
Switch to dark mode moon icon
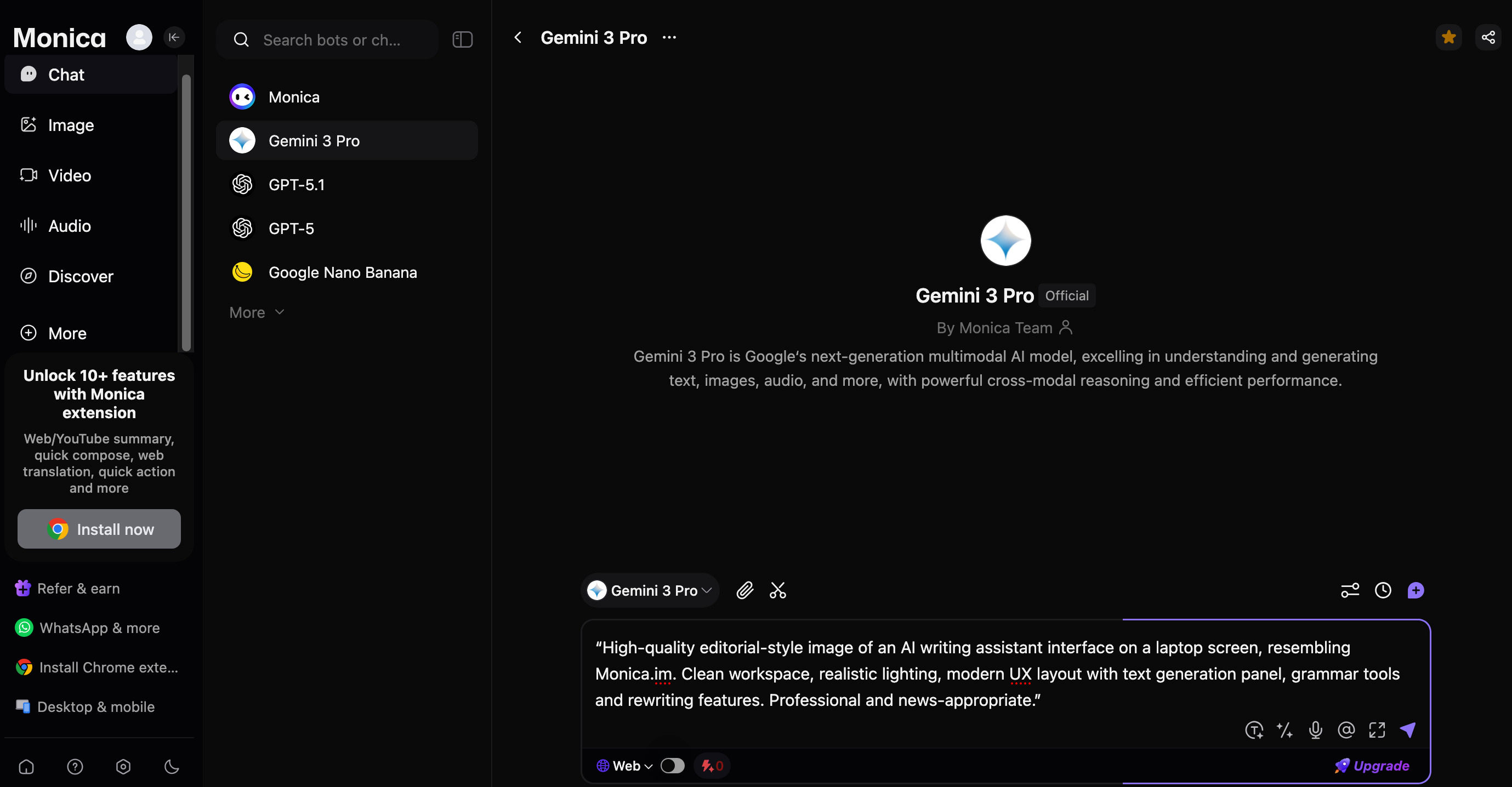[x=172, y=766]
